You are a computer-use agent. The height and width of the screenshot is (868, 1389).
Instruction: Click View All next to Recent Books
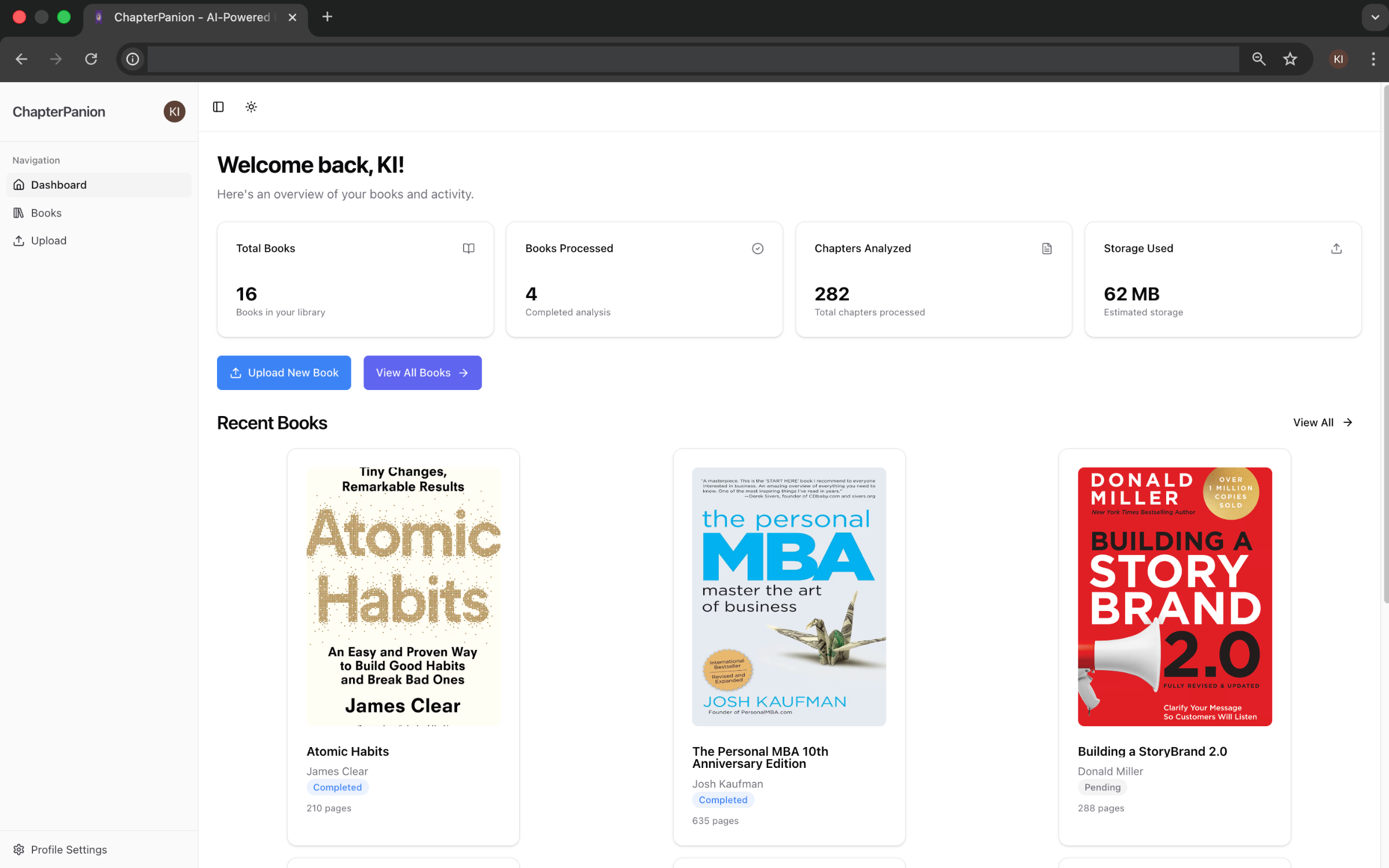tap(1321, 422)
